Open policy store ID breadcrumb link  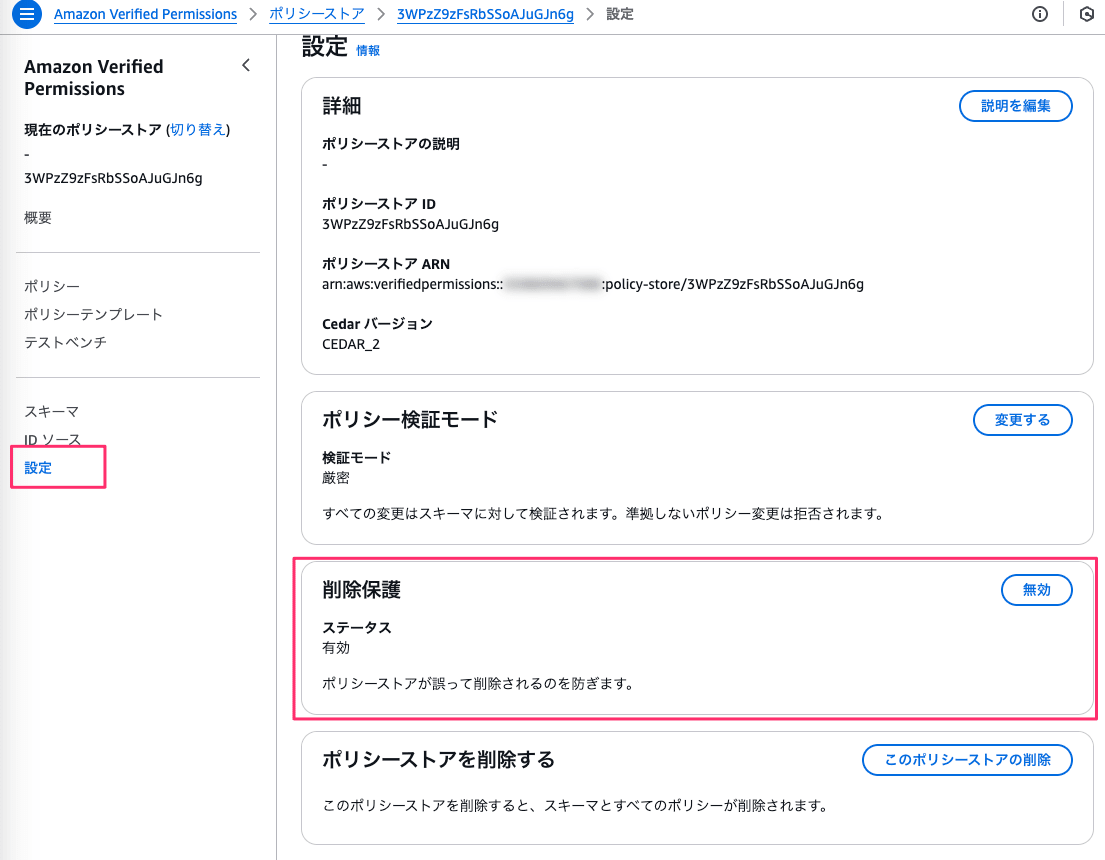[485, 14]
